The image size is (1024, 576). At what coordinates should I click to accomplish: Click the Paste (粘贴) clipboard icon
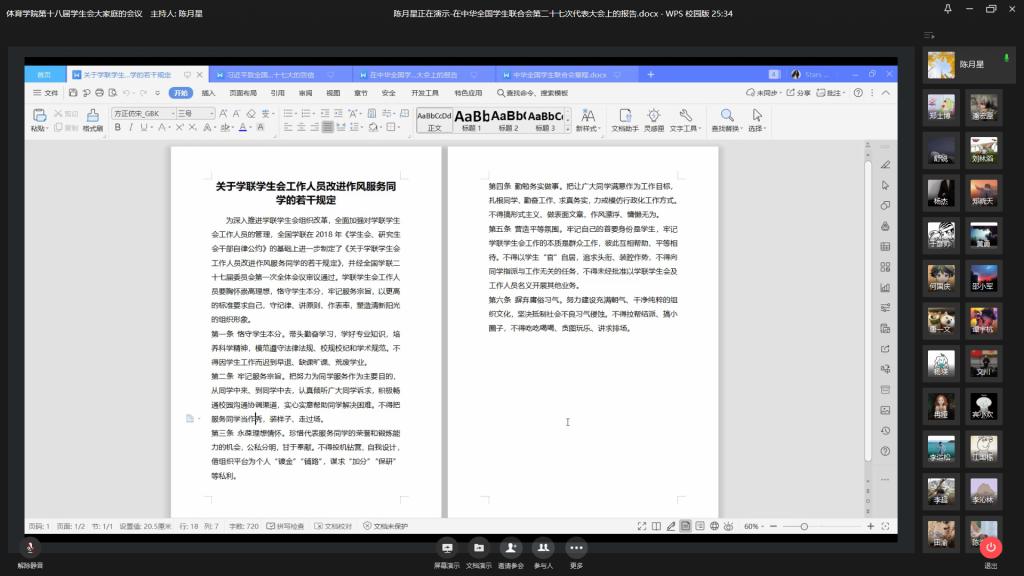(x=38, y=116)
